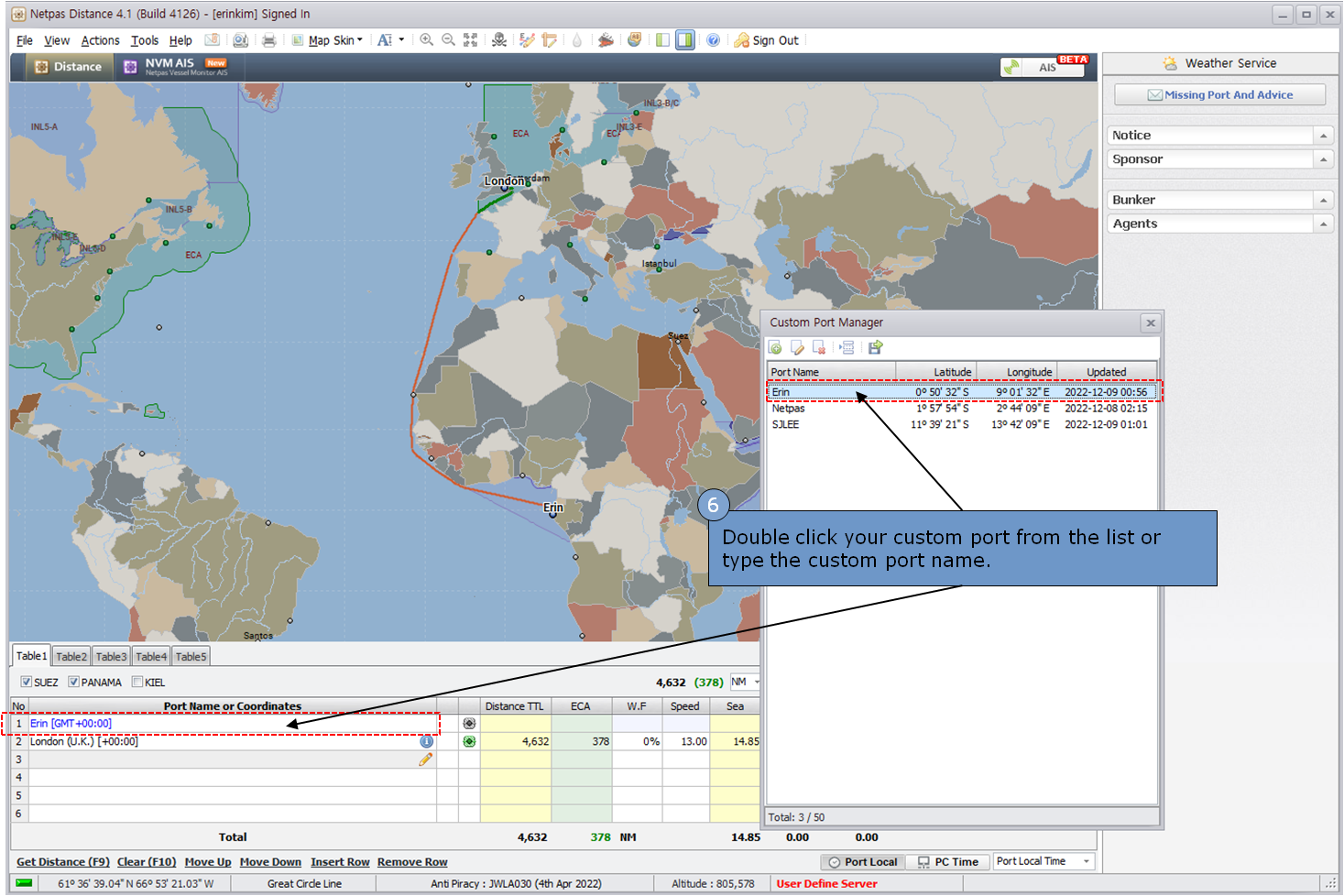Open the Actions menu

100,40
